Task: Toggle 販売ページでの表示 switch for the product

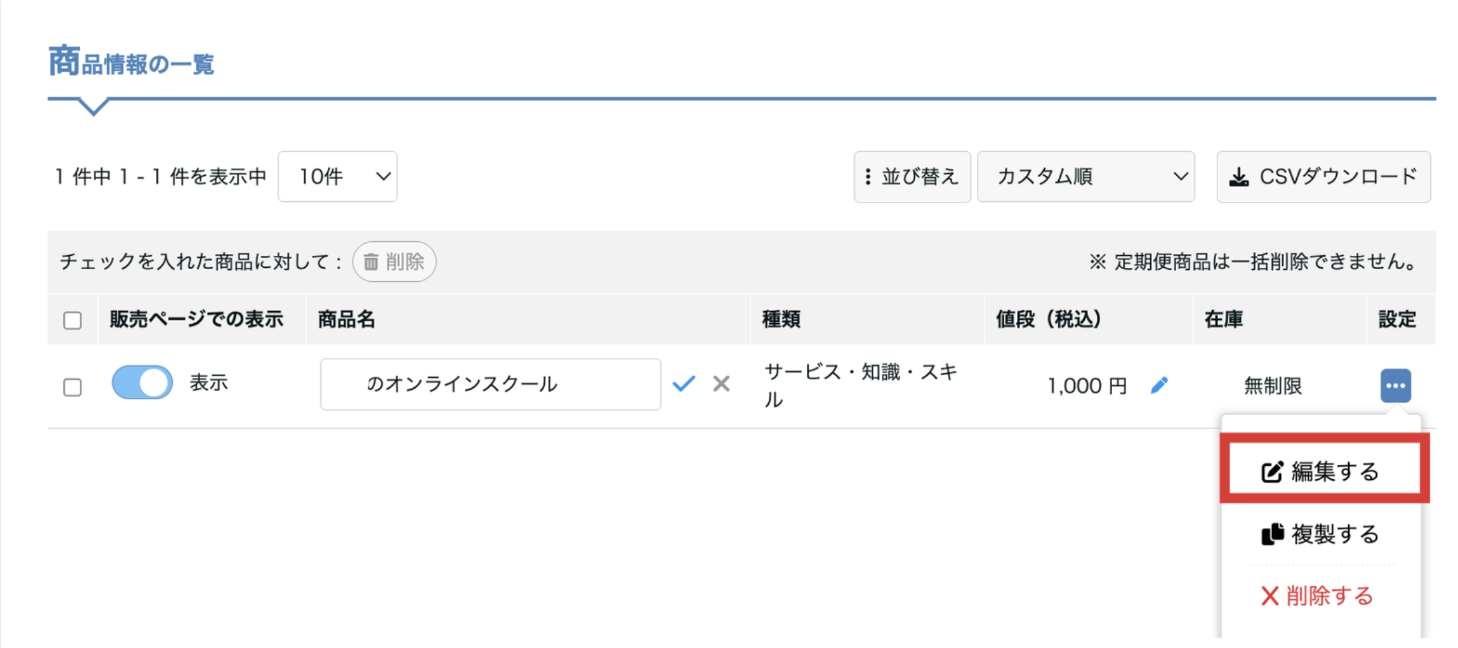Action: [x=142, y=382]
